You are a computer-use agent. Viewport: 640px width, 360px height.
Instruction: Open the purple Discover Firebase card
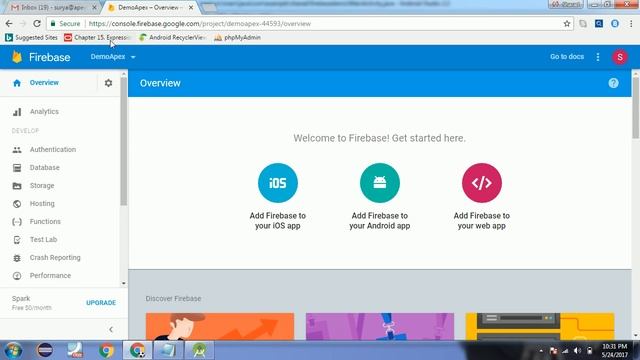pos(380,327)
